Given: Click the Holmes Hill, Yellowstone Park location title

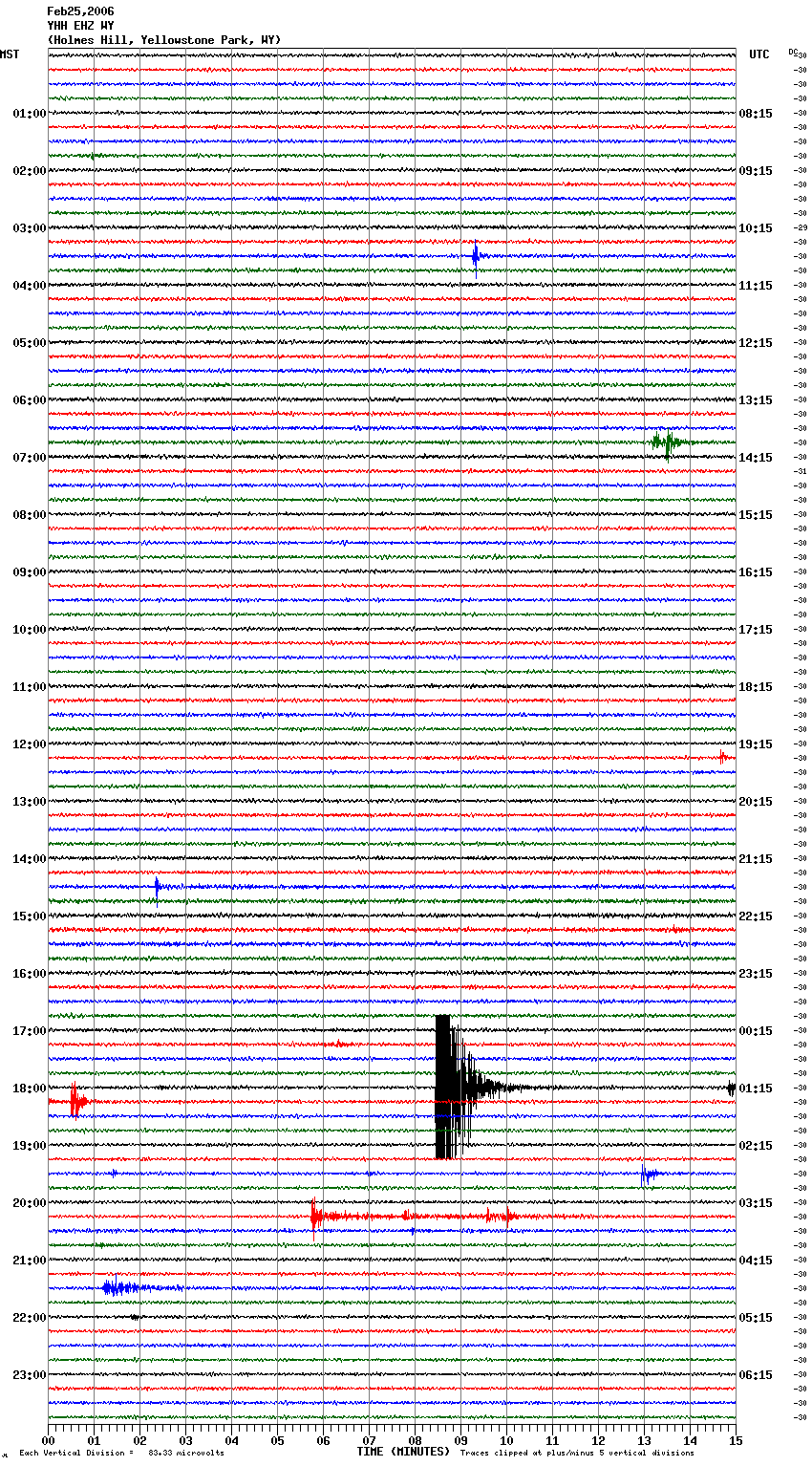Looking at the screenshot, I should click(x=164, y=40).
